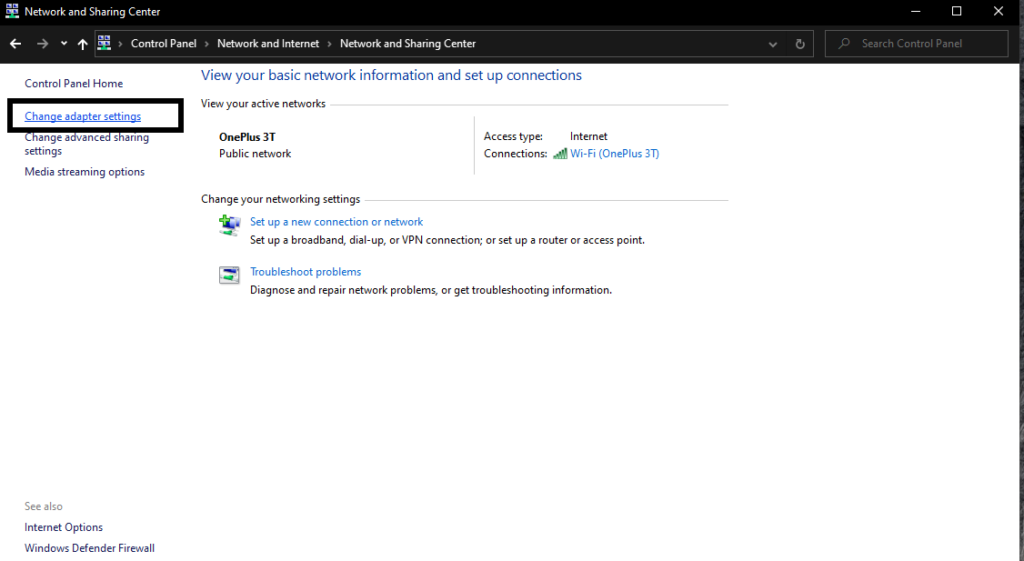Click the Troubleshoot problems icon
Image resolution: width=1024 pixels, height=561 pixels.
[x=229, y=275]
